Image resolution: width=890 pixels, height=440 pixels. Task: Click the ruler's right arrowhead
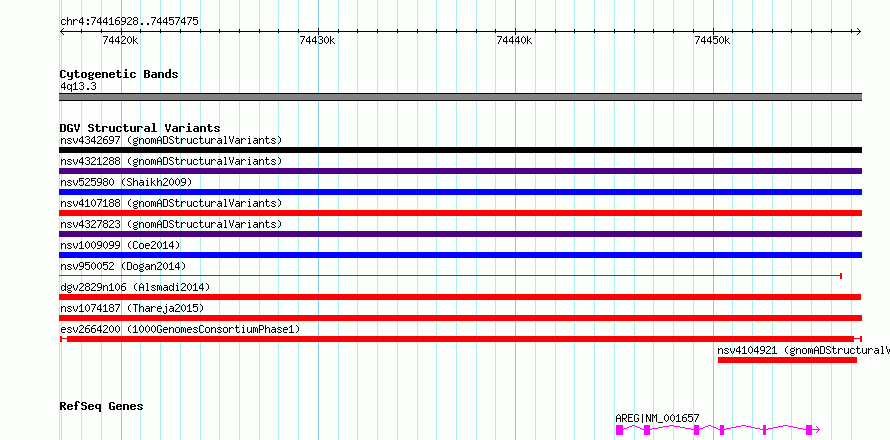tap(858, 31)
